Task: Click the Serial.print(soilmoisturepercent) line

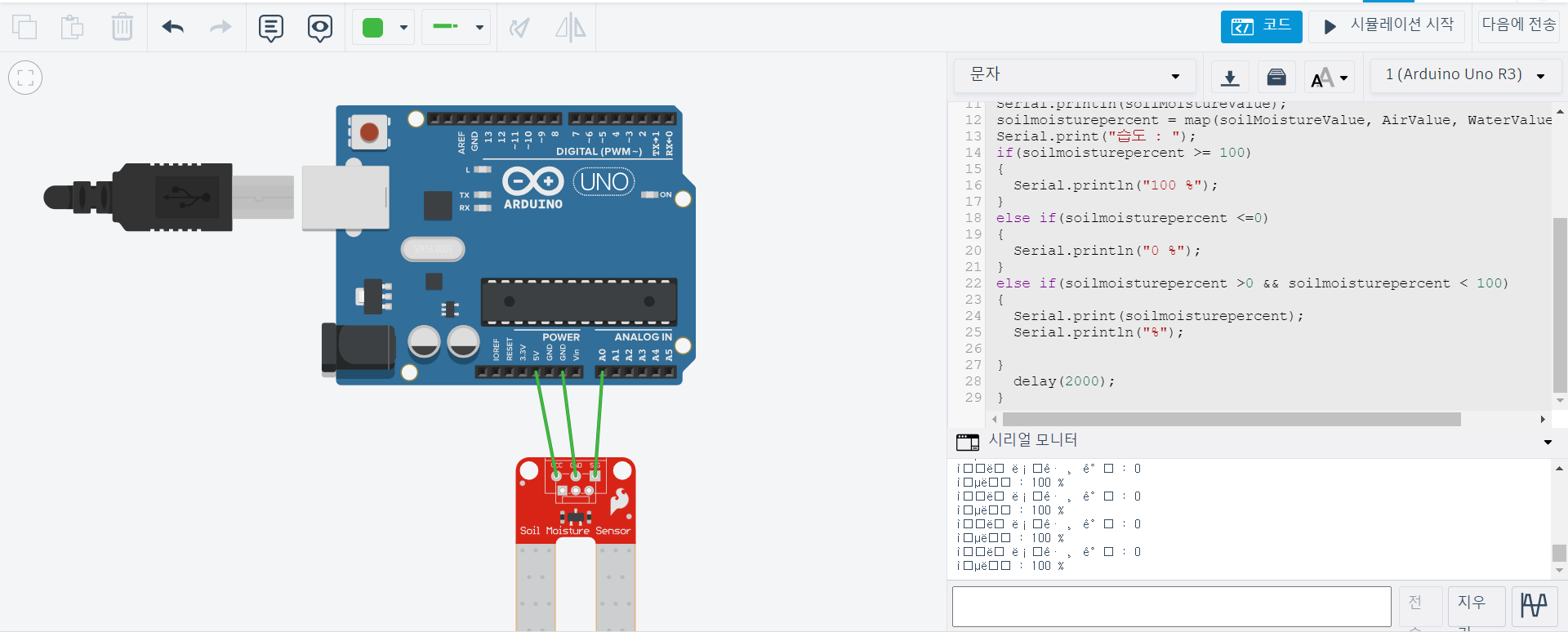Action: click(x=1158, y=316)
